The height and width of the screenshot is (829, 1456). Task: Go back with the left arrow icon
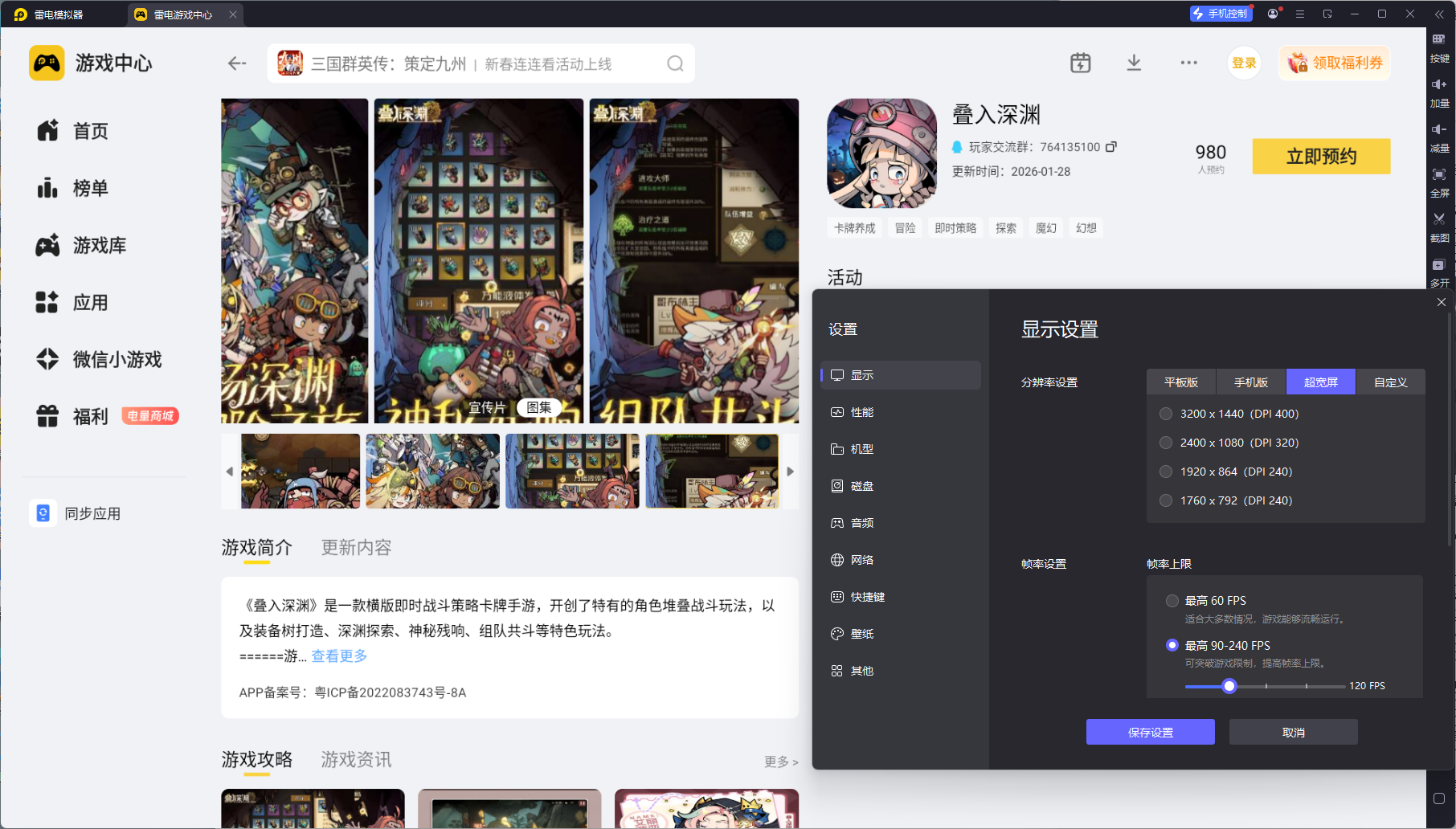[237, 63]
